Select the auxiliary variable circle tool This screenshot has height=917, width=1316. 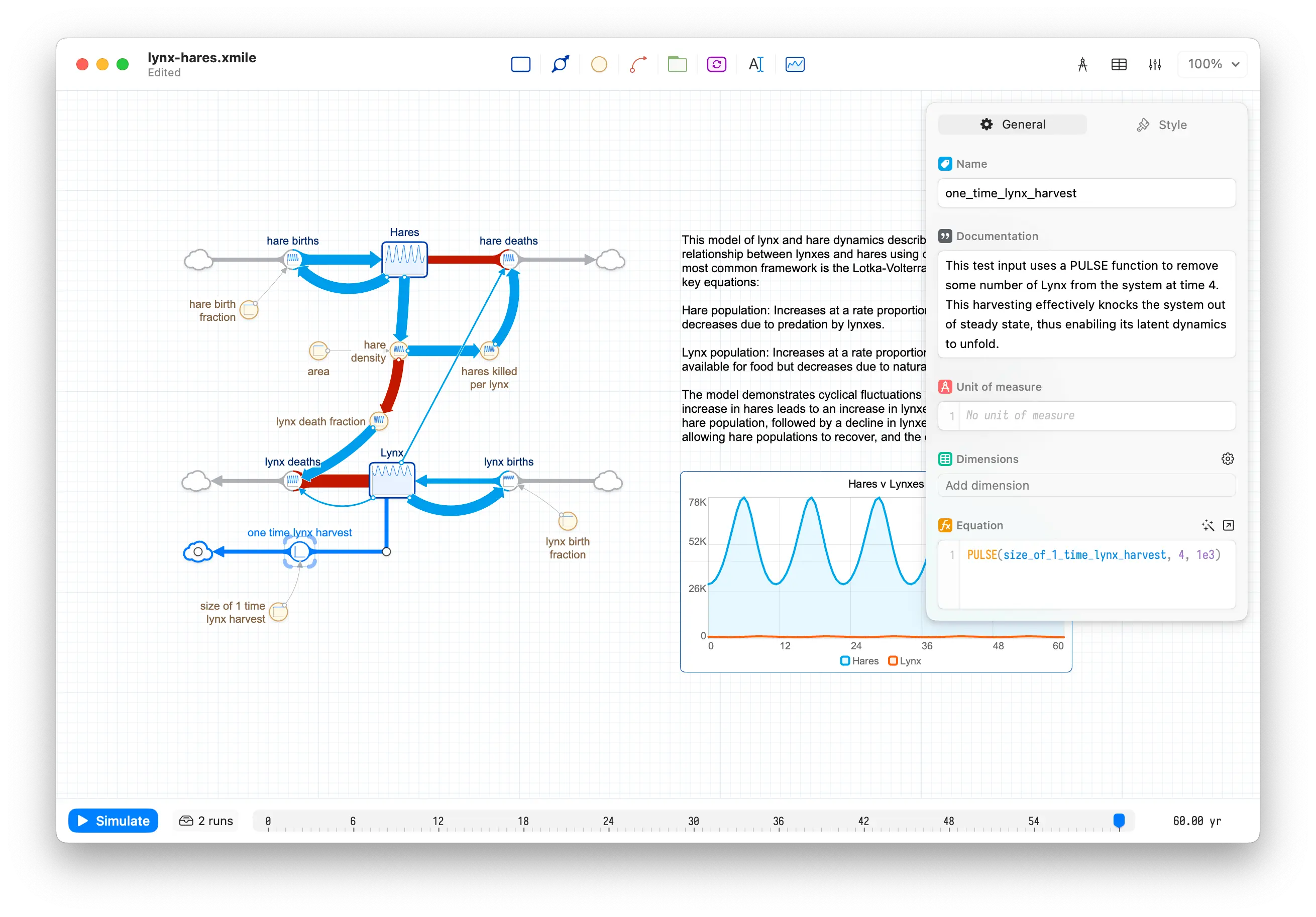click(600, 65)
